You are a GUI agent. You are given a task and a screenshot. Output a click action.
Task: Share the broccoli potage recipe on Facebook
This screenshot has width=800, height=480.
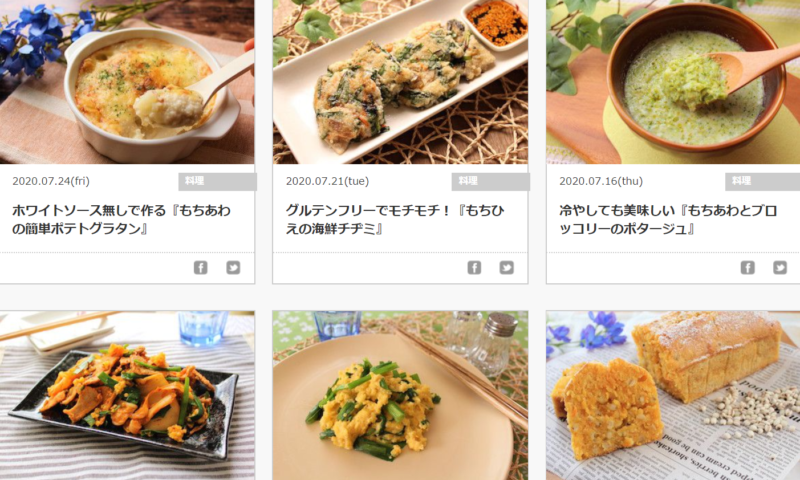pos(747,267)
